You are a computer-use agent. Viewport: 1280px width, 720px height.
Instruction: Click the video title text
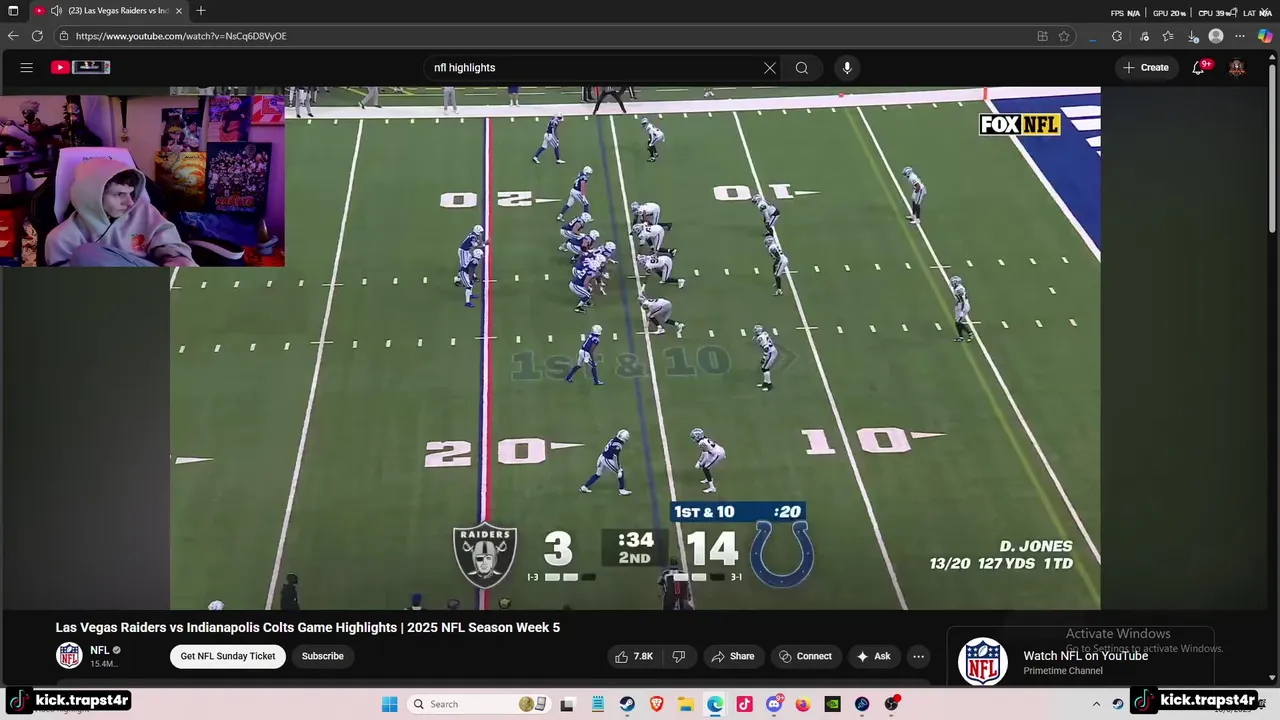(x=307, y=627)
